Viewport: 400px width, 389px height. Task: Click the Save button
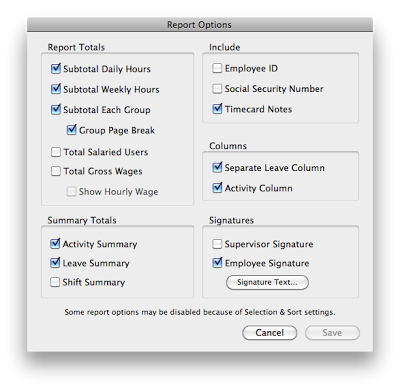point(332,333)
